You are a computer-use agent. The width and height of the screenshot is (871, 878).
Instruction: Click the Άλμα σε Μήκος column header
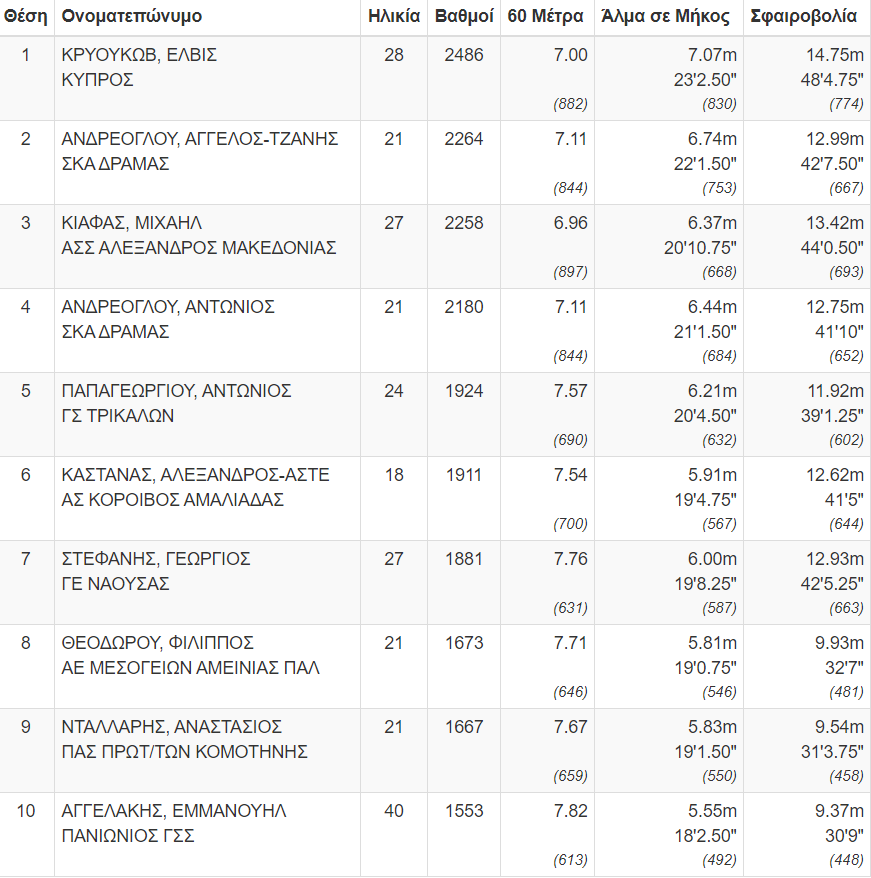tap(666, 17)
